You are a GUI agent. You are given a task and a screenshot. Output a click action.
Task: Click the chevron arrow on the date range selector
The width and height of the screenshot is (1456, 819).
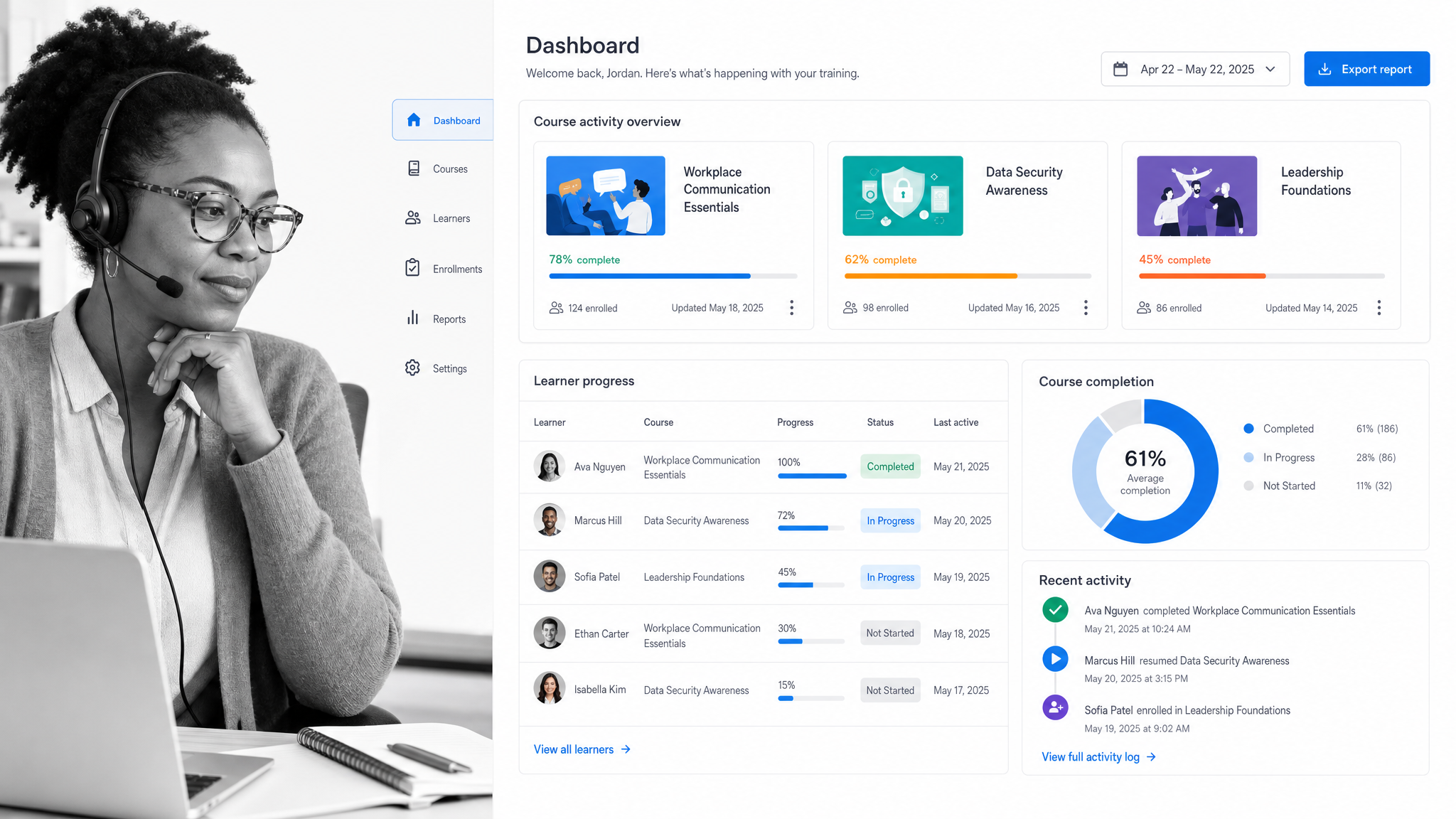click(1270, 69)
